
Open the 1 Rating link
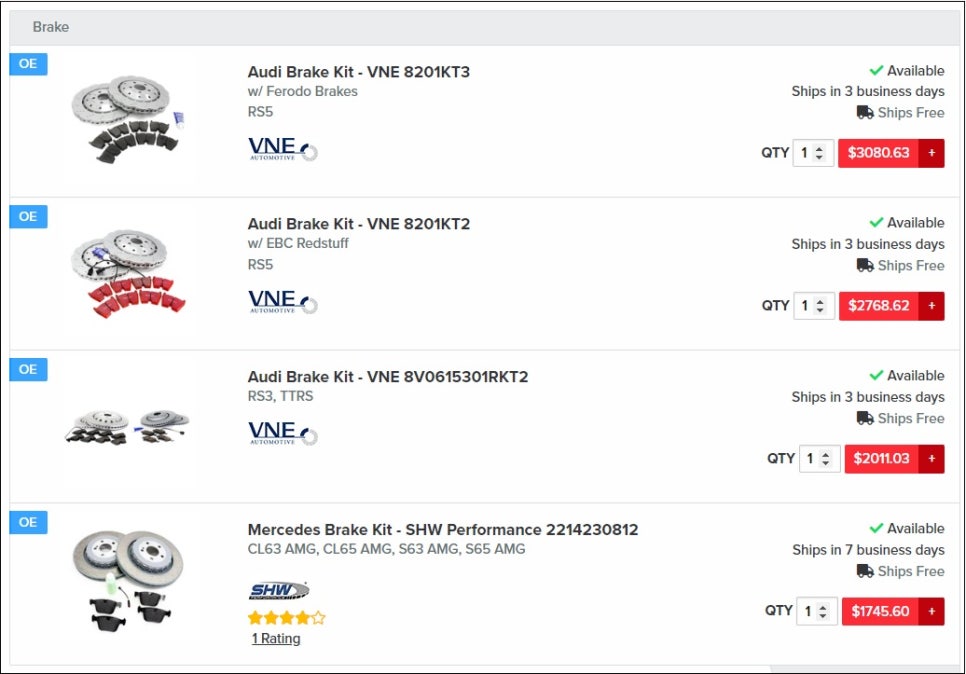tap(276, 639)
